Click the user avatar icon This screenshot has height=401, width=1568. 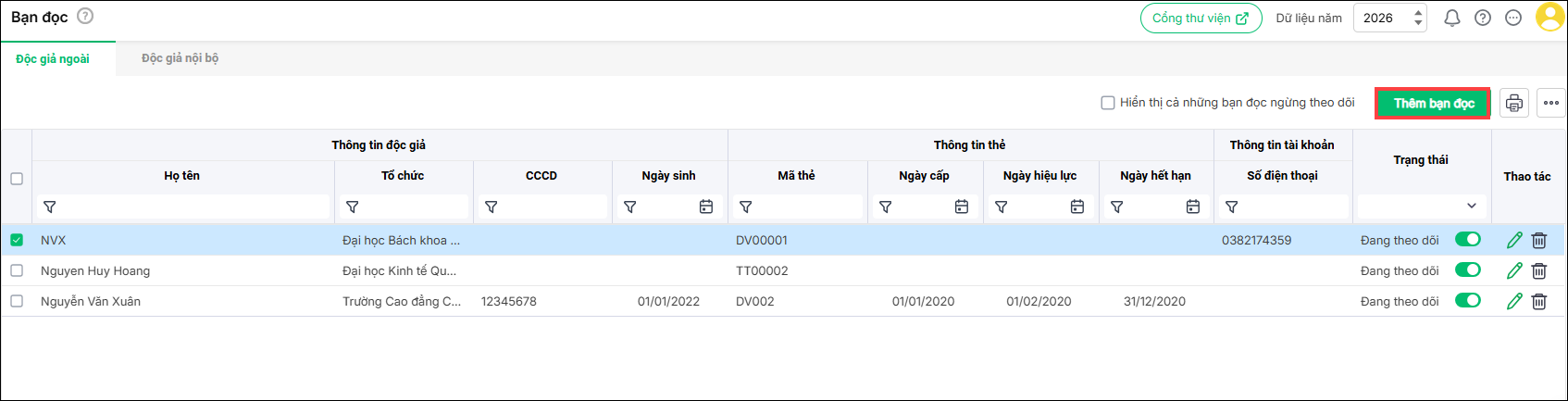click(x=1549, y=18)
